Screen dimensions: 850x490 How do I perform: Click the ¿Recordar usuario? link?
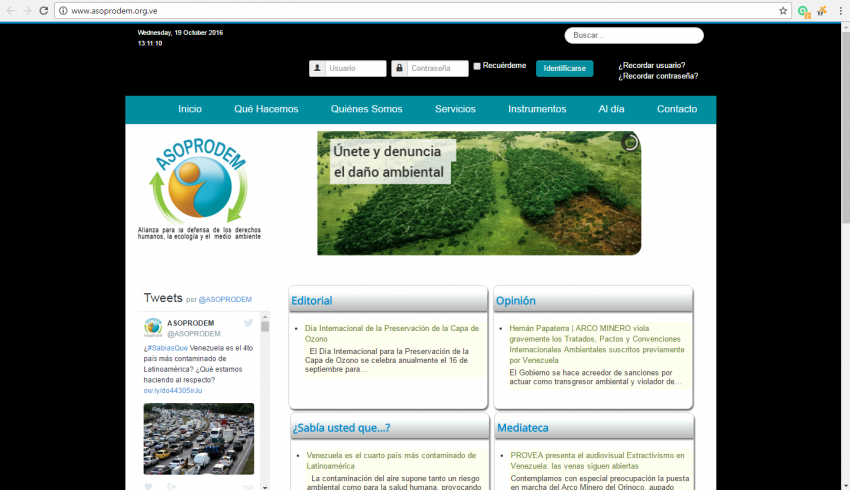[x=652, y=65]
